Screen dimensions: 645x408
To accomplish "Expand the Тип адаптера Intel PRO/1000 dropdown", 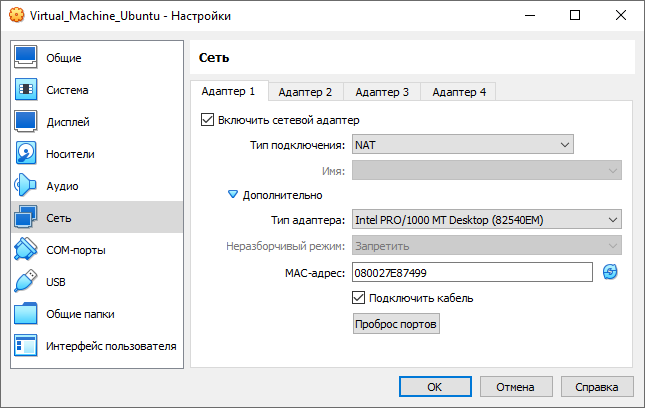I will 485,220.
